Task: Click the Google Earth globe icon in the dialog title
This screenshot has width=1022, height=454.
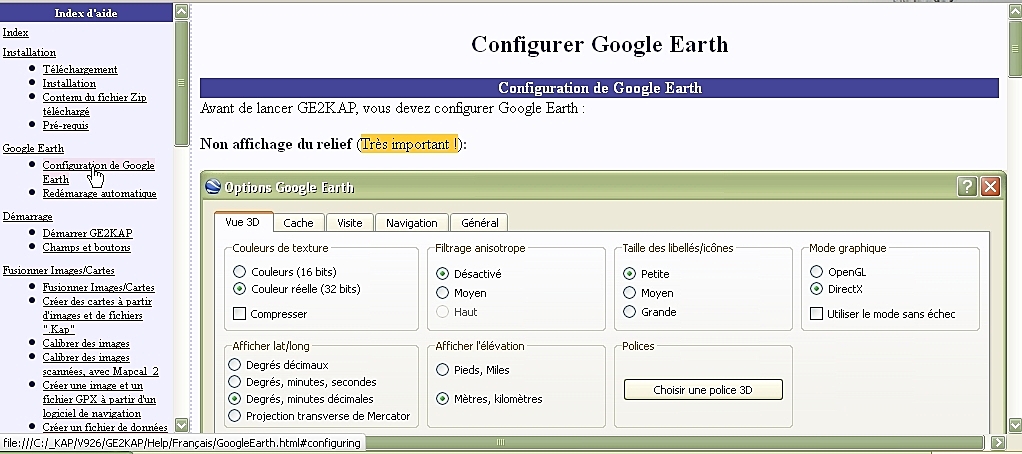Action: (212, 187)
